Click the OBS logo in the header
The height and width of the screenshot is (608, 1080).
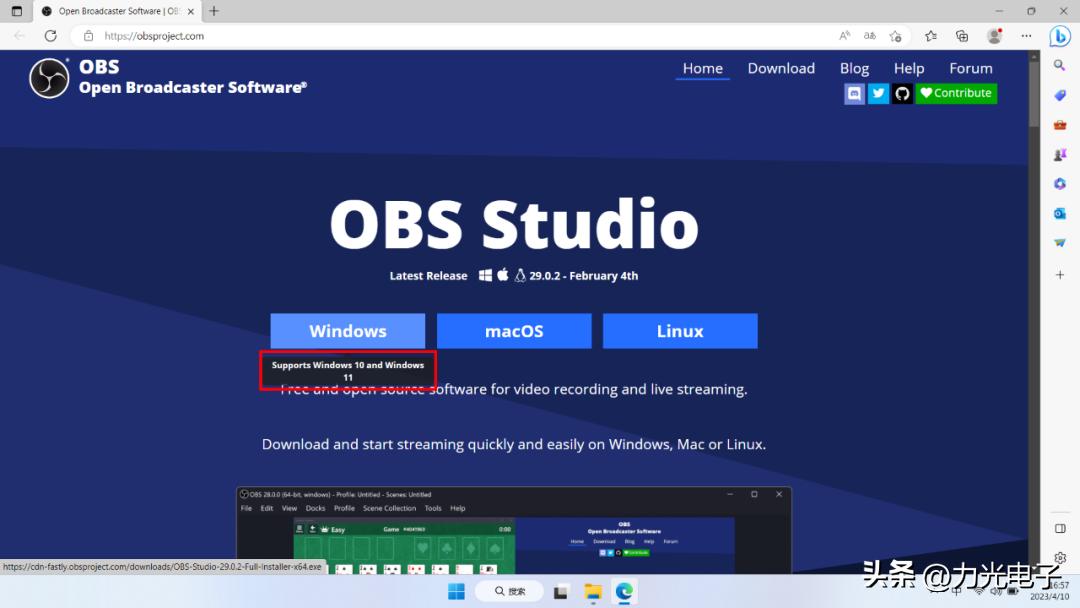49,77
